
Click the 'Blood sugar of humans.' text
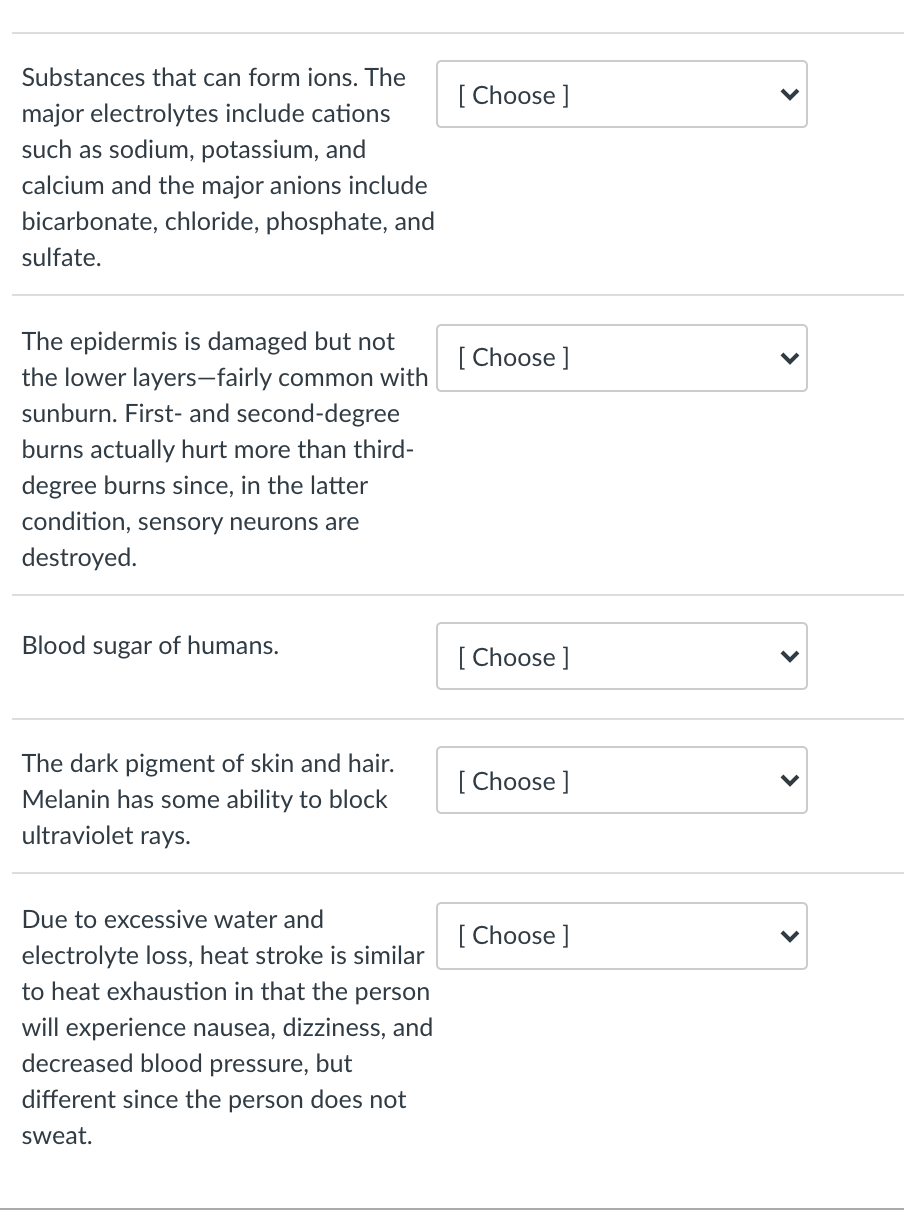tap(151, 645)
